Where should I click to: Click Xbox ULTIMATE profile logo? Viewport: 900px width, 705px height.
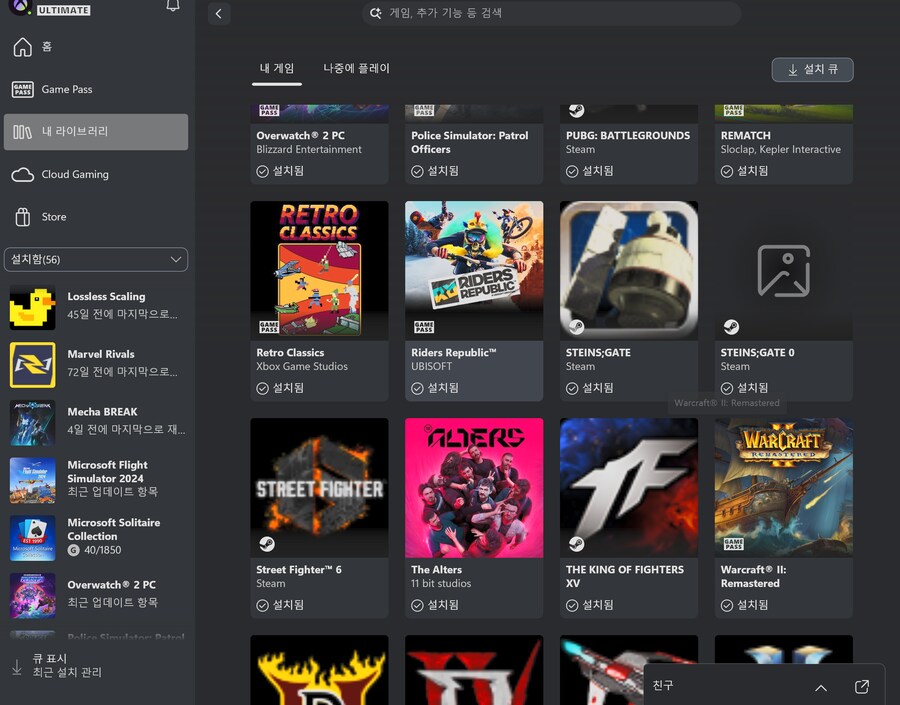tap(21, 6)
